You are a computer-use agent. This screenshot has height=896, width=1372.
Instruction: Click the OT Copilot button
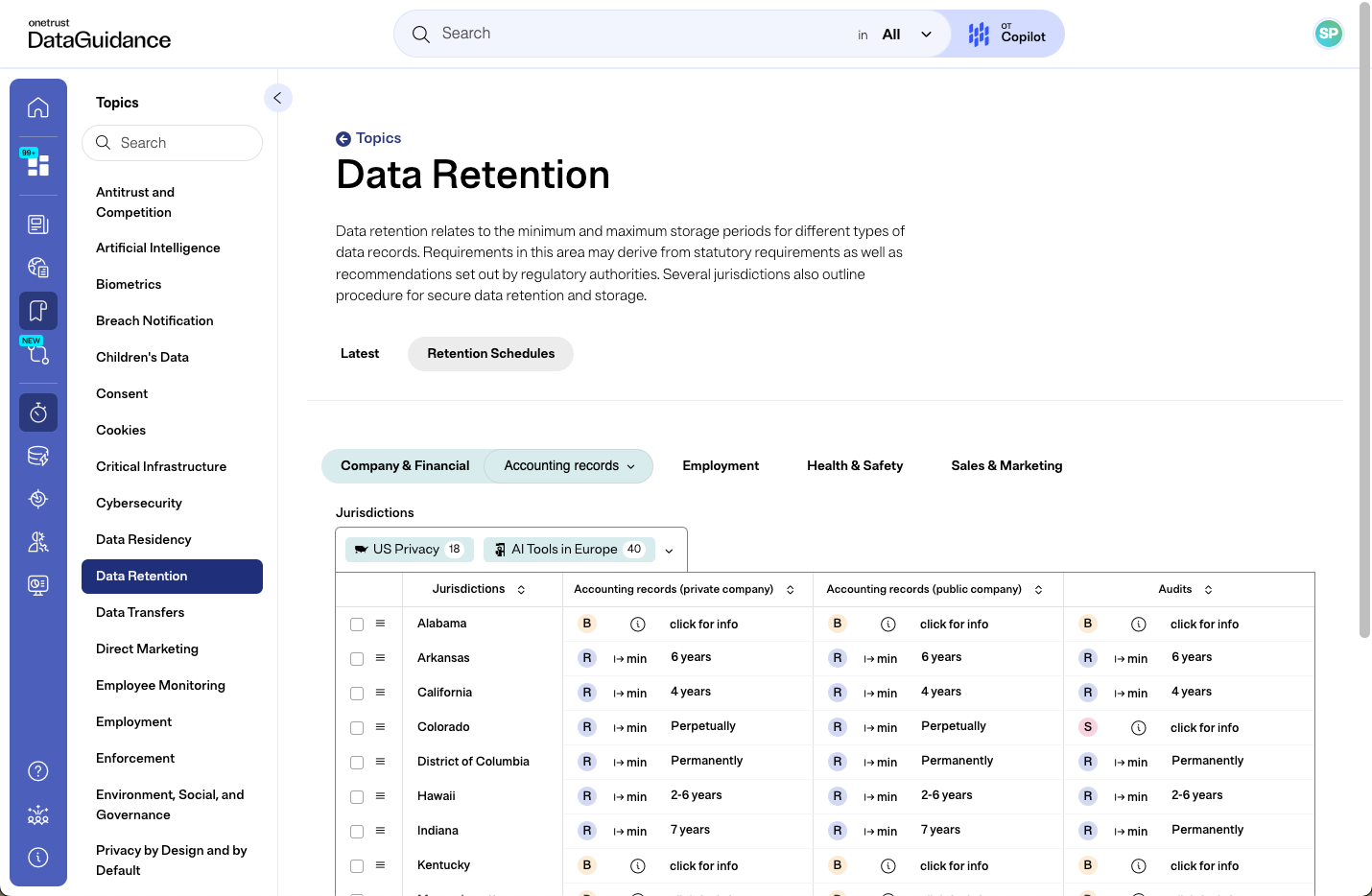1007,35
